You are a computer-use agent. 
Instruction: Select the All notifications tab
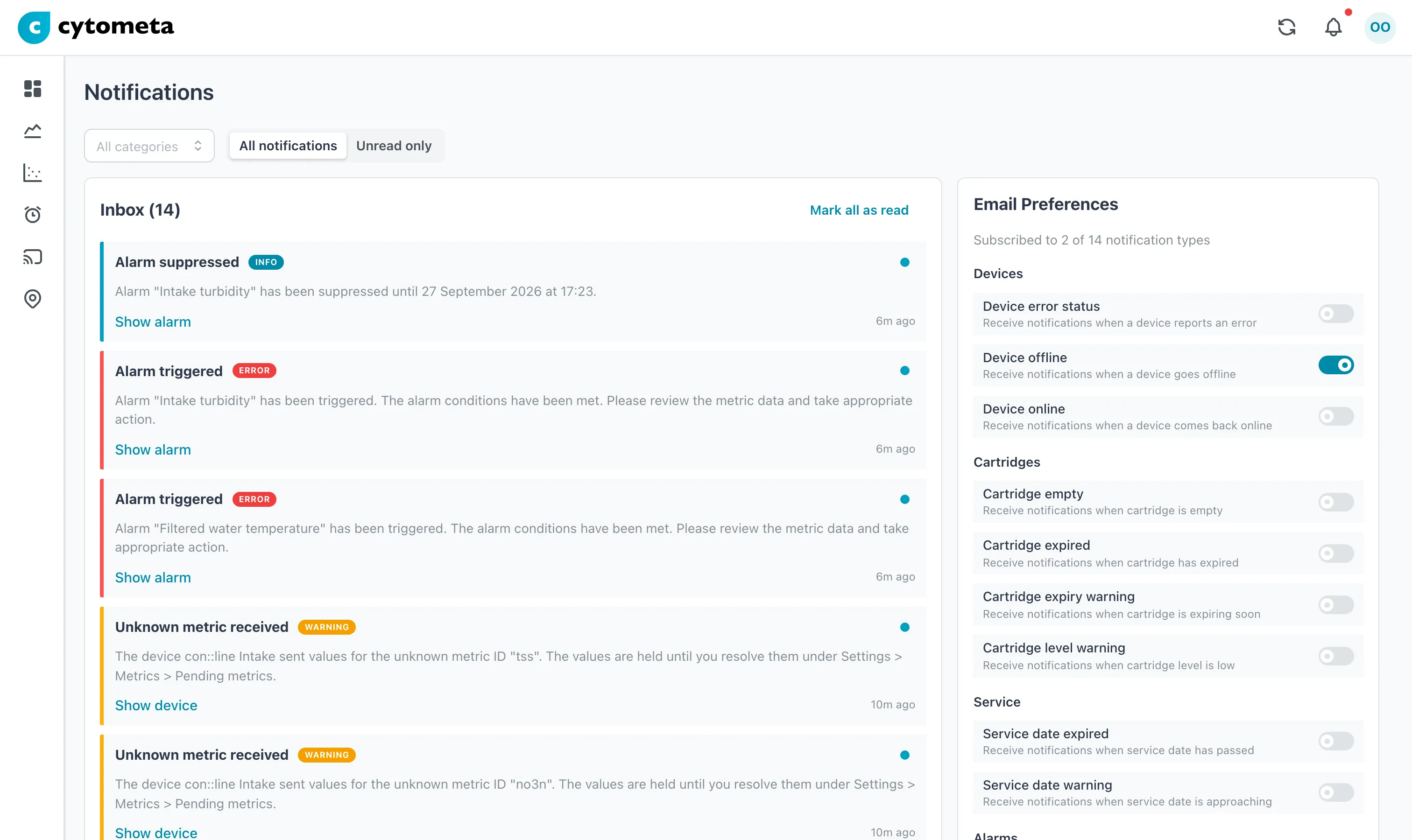(288, 146)
